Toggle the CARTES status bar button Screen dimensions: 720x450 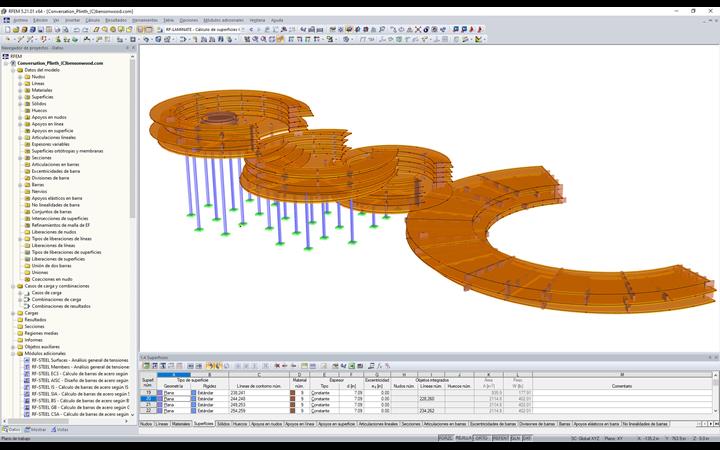pyautogui.click(x=482, y=439)
